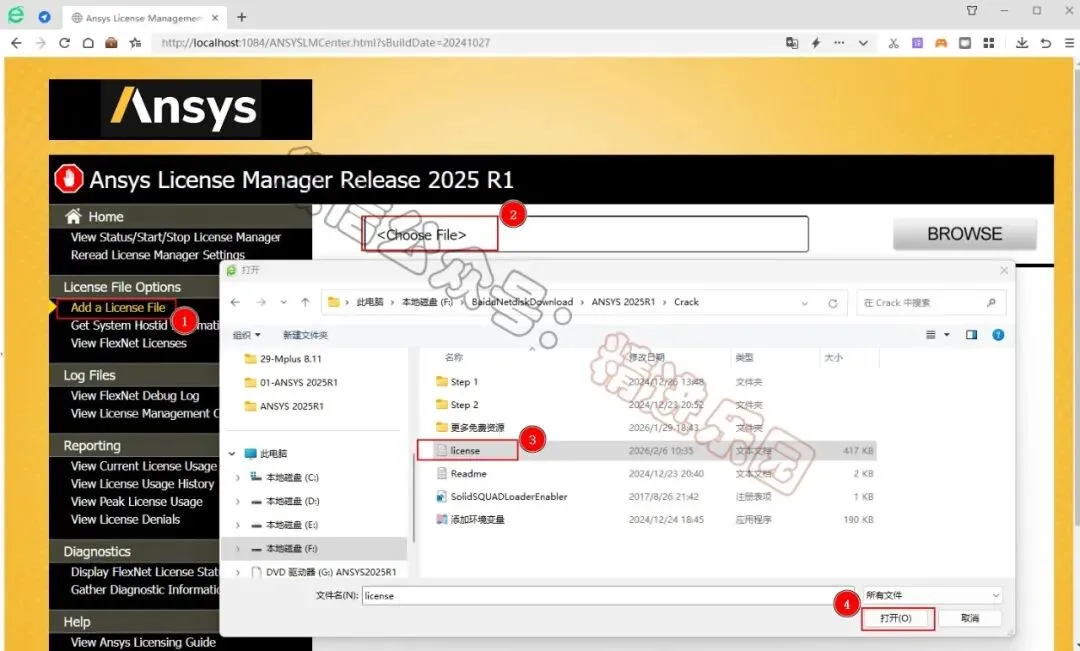Open View License Denials

tap(125, 519)
